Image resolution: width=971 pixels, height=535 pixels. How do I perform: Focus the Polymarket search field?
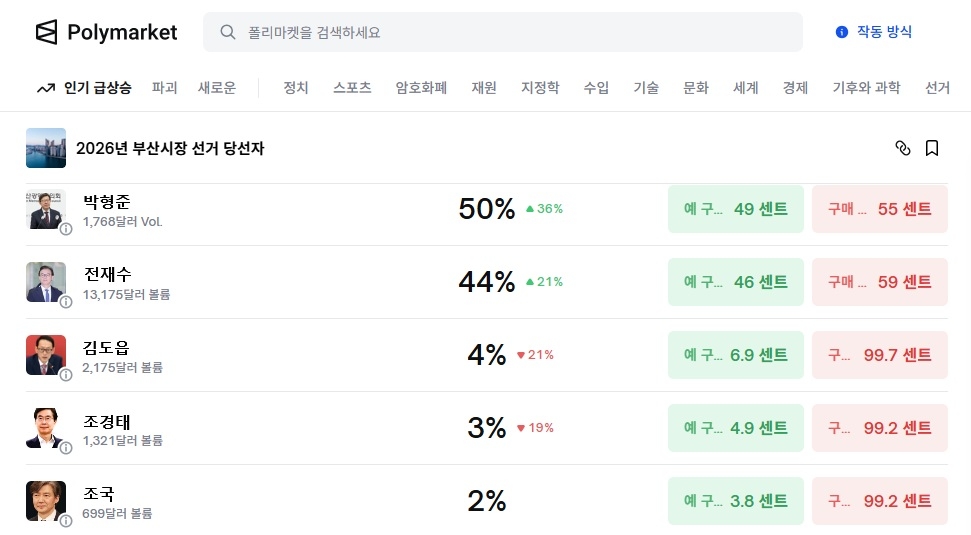[x=510, y=32]
